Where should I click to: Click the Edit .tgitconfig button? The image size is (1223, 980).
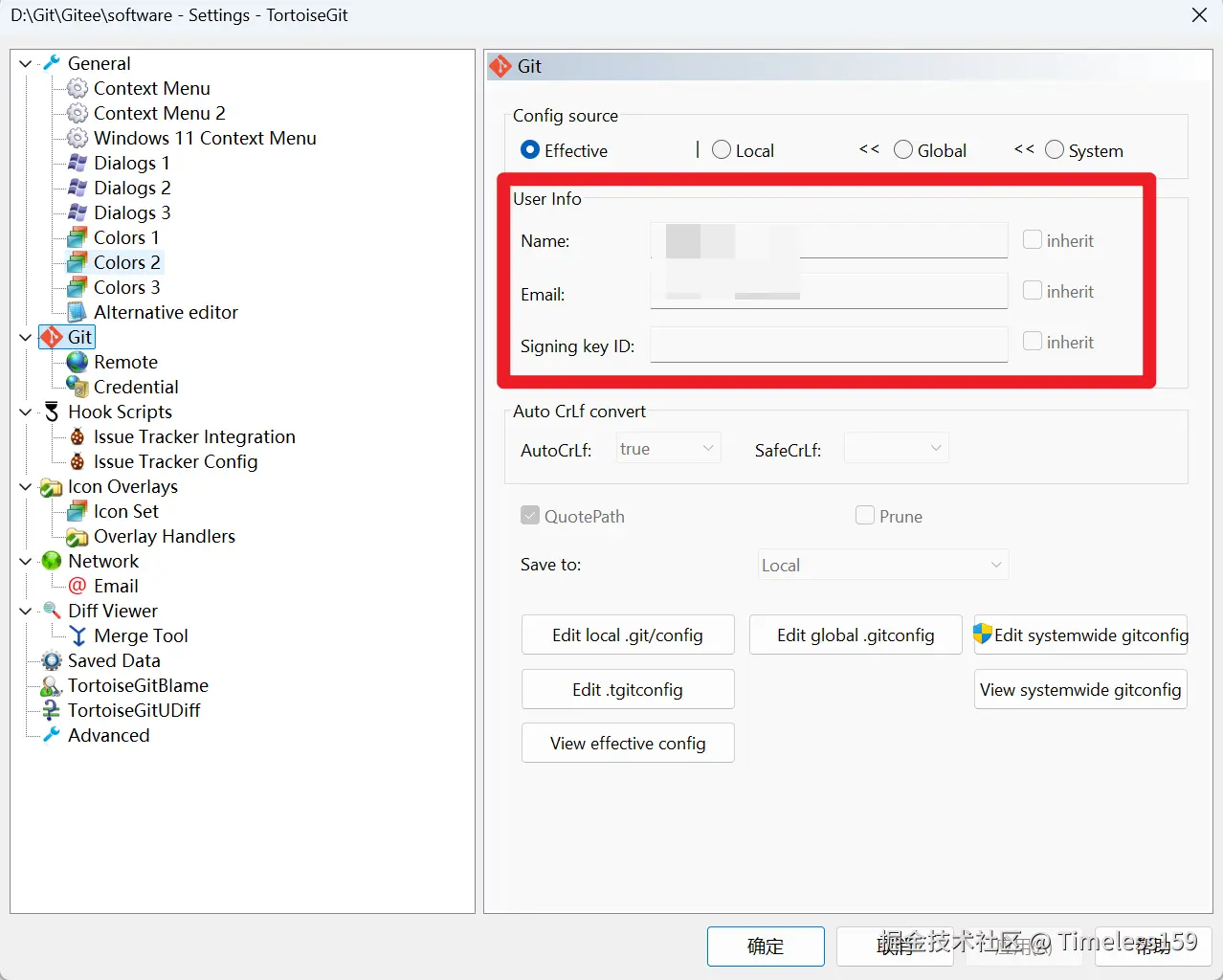[628, 689]
